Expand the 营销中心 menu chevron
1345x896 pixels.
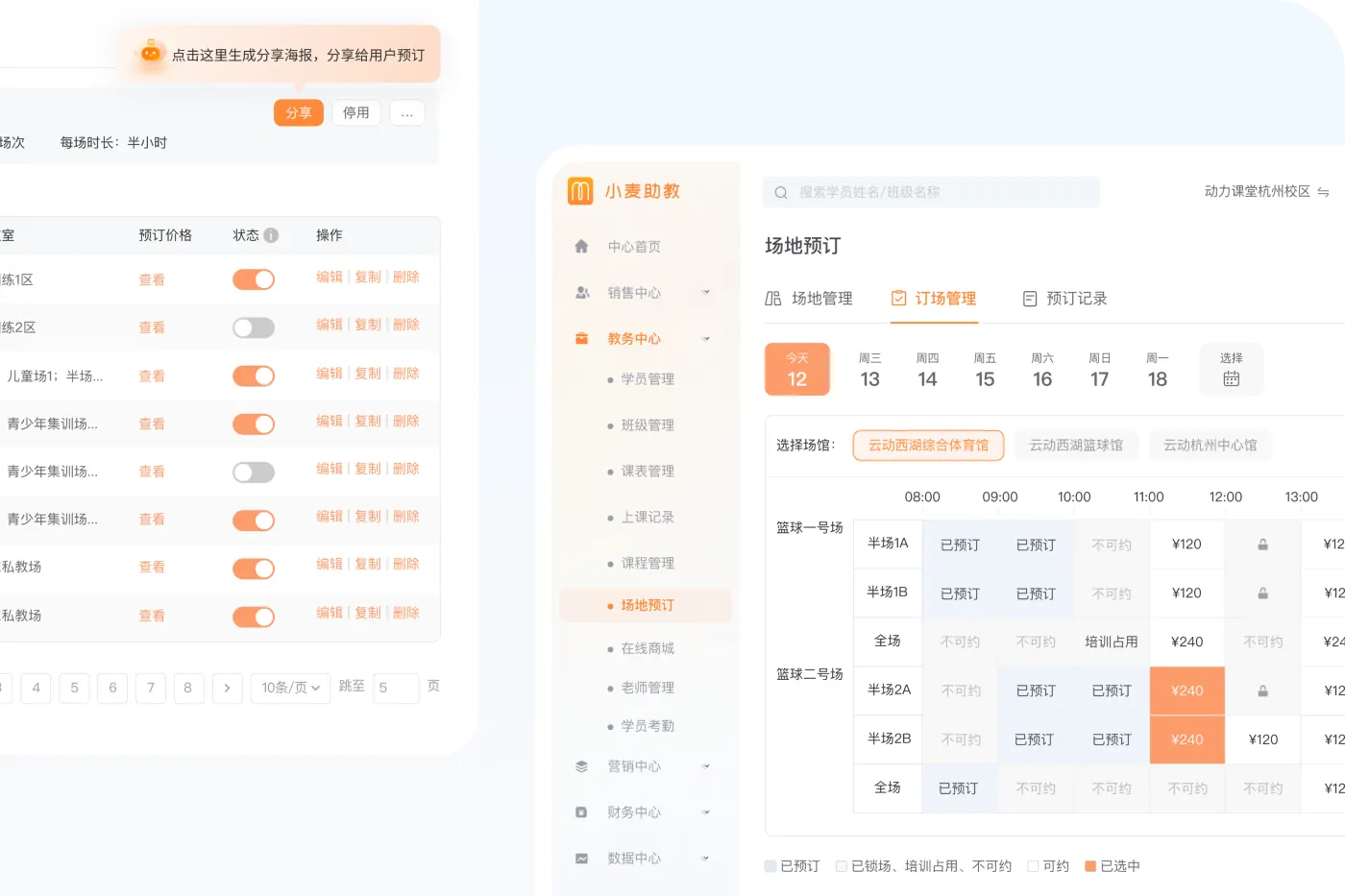(x=706, y=766)
